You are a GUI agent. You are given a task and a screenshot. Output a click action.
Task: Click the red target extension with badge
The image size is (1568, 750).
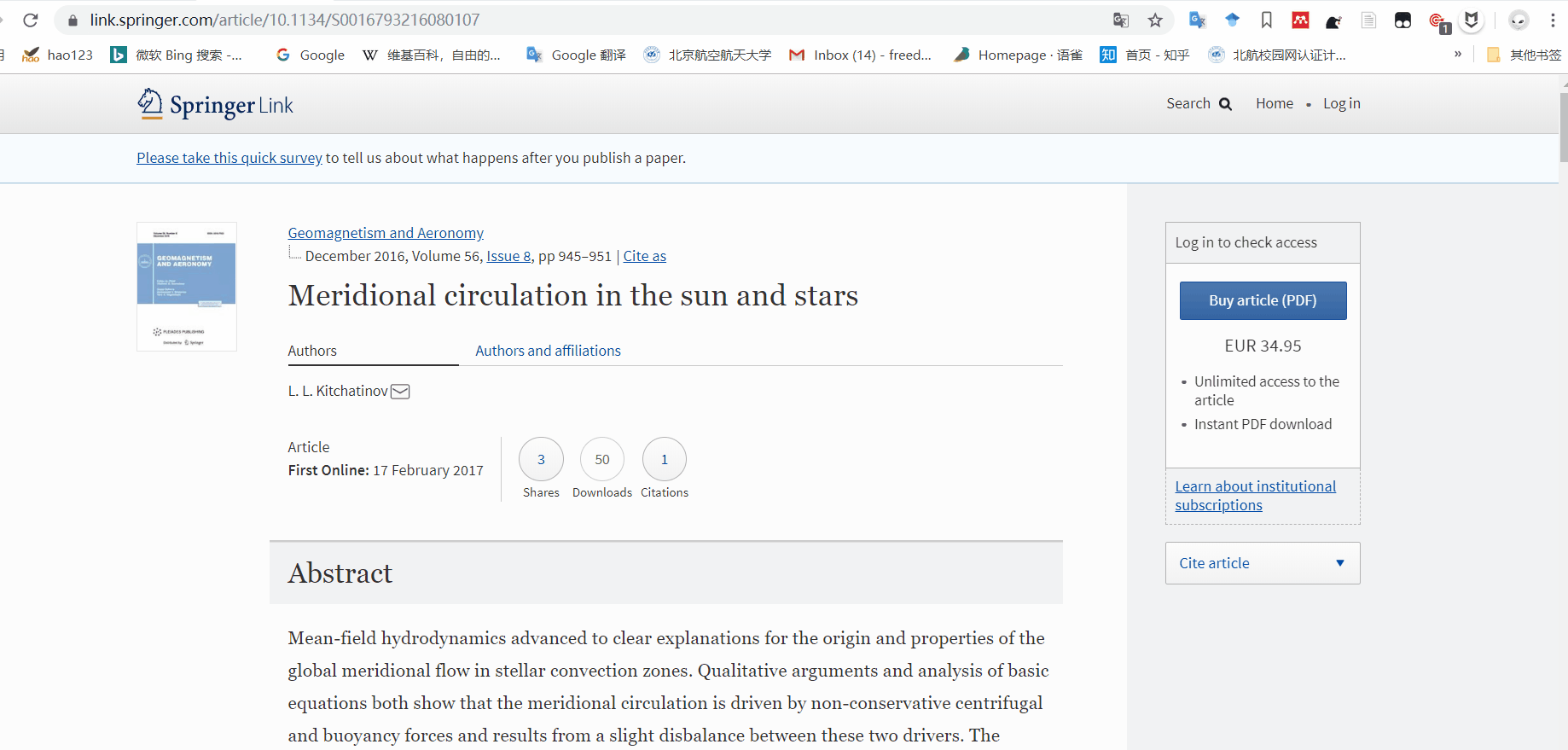(1438, 21)
